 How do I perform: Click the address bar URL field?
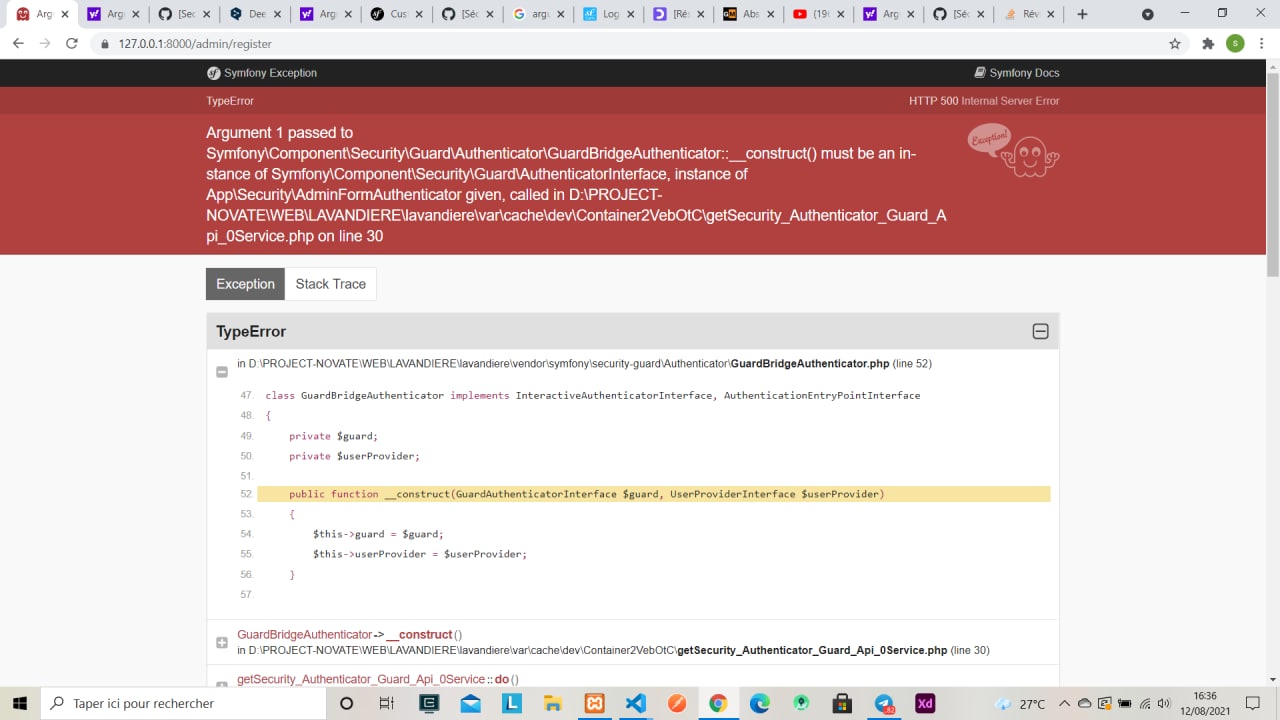[x=630, y=44]
